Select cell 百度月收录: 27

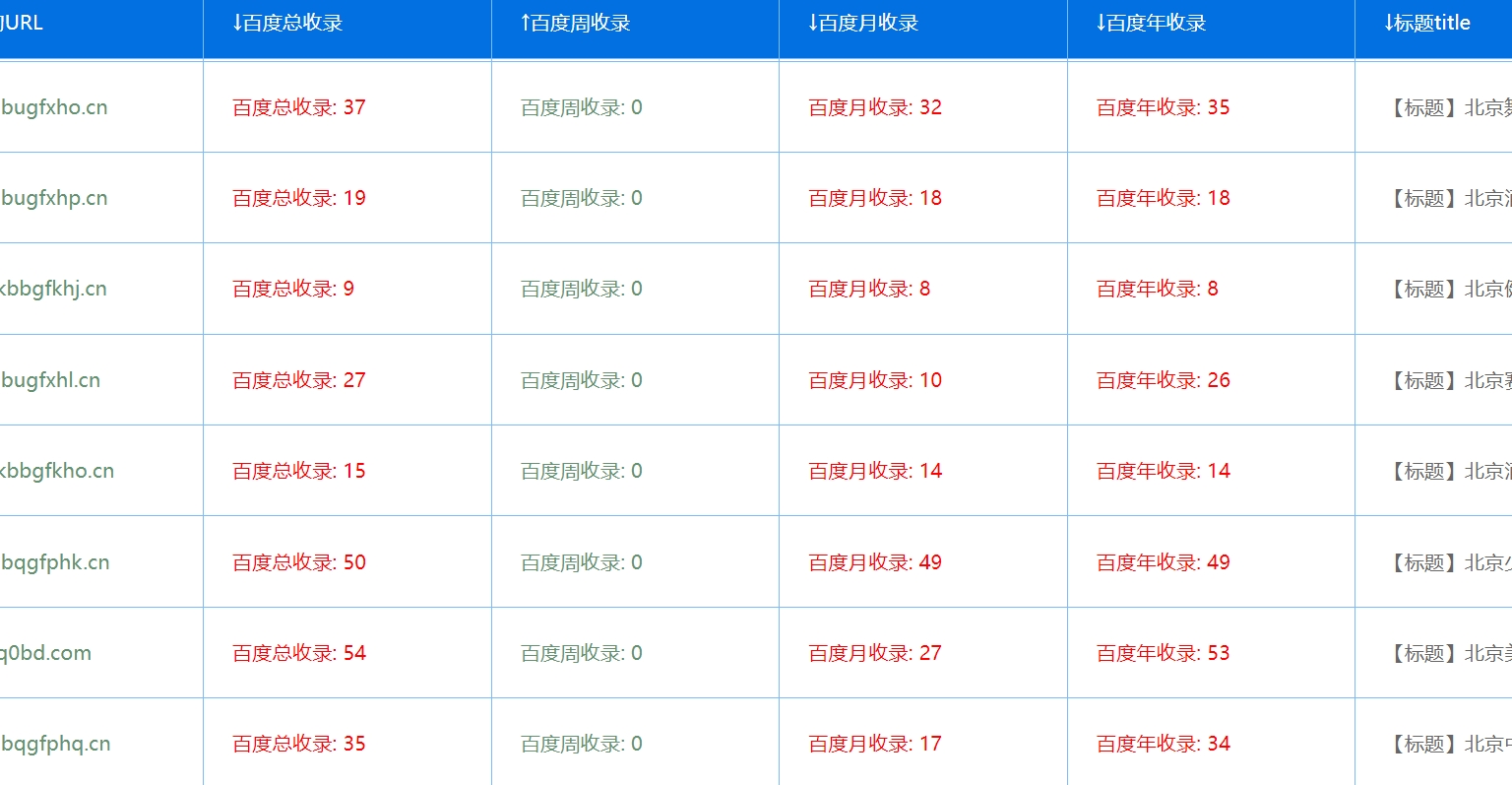tap(875, 653)
